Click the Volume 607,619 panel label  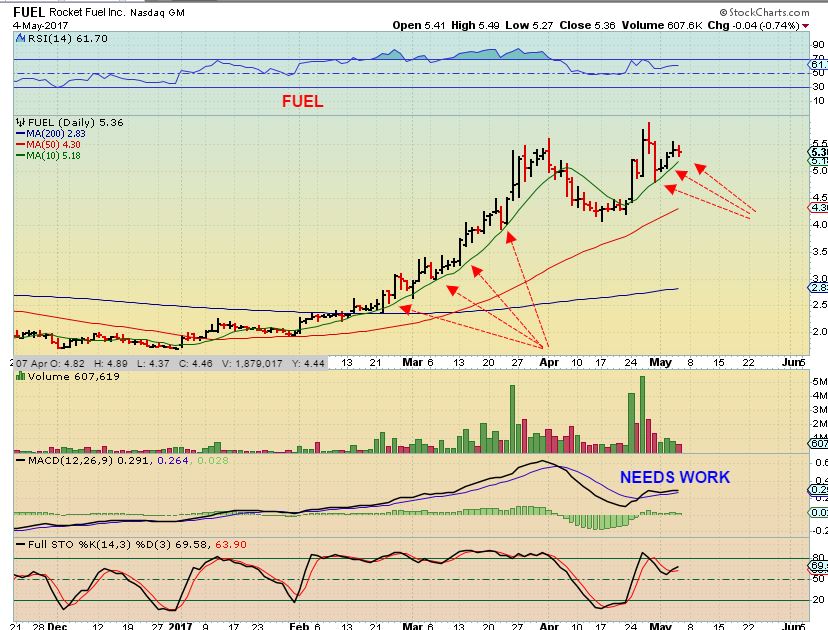tap(73, 377)
